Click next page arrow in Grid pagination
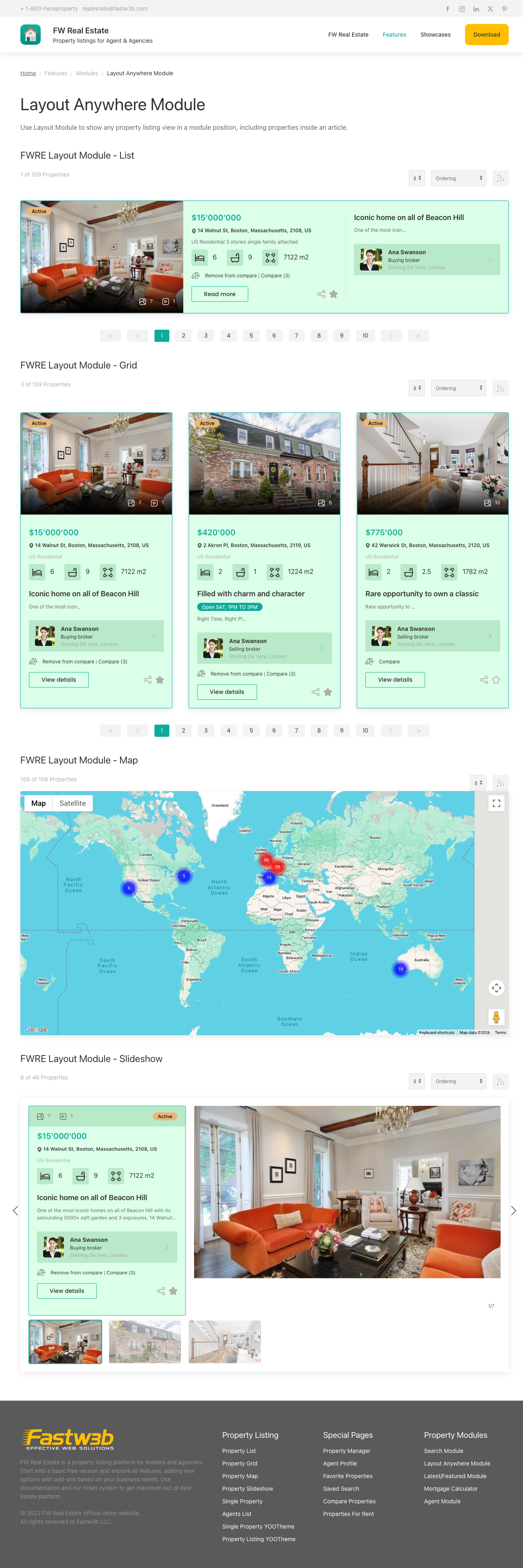 pyautogui.click(x=391, y=731)
